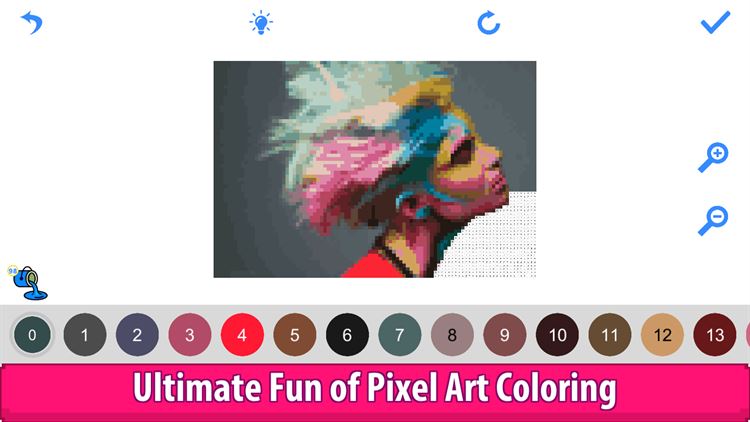Select pink color swatch 3
Viewport: 750px width, 422px height.
(190, 334)
